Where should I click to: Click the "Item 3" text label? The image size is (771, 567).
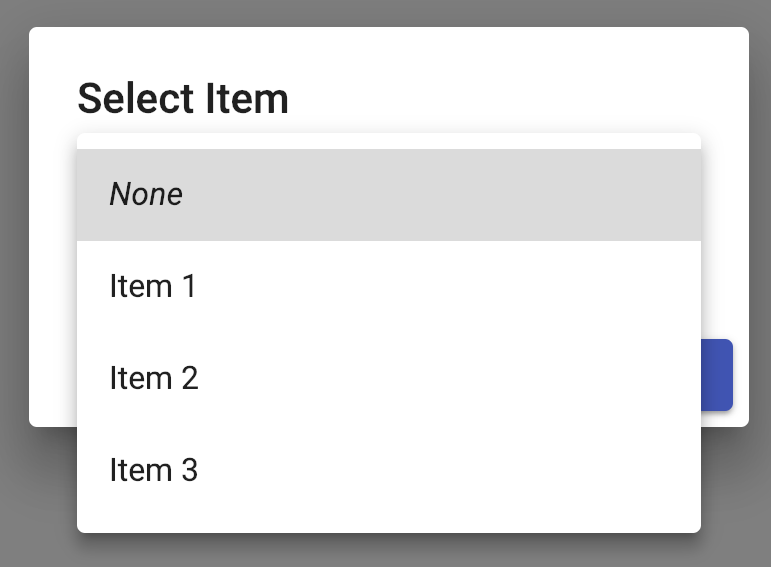click(x=153, y=471)
